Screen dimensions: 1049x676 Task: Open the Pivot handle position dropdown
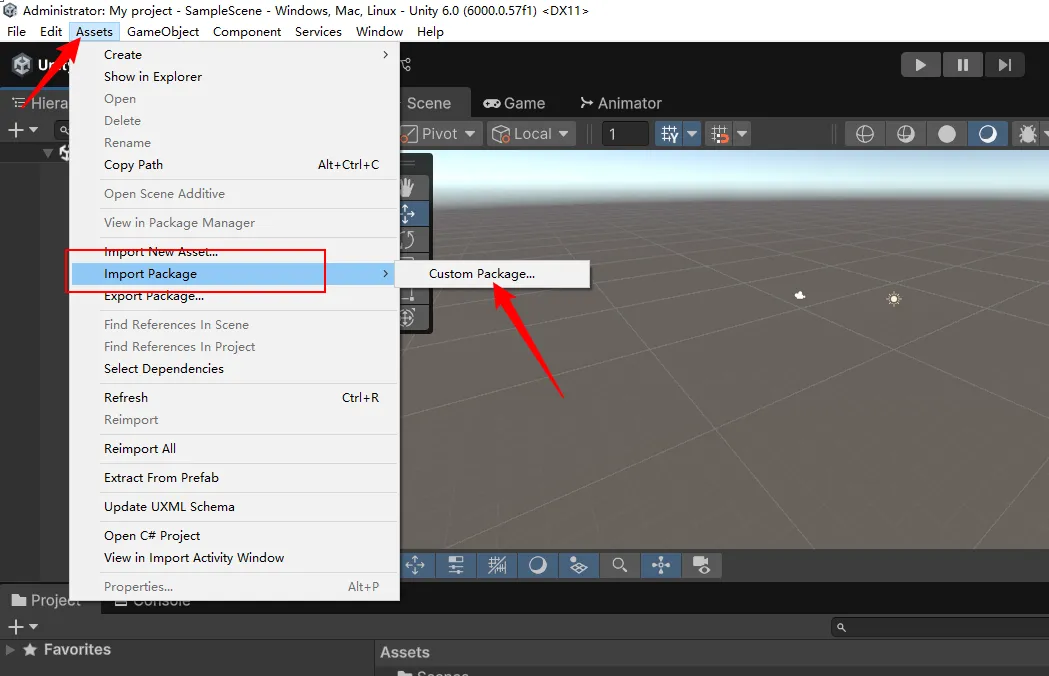(x=440, y=134)
